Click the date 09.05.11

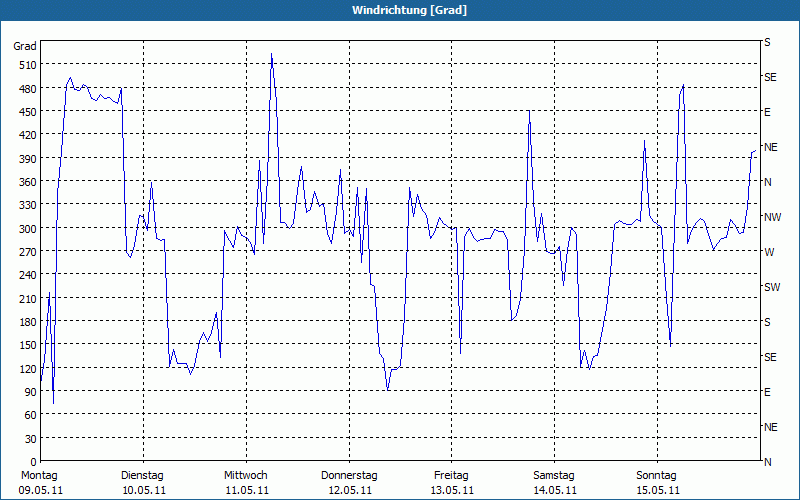point(41,491)
